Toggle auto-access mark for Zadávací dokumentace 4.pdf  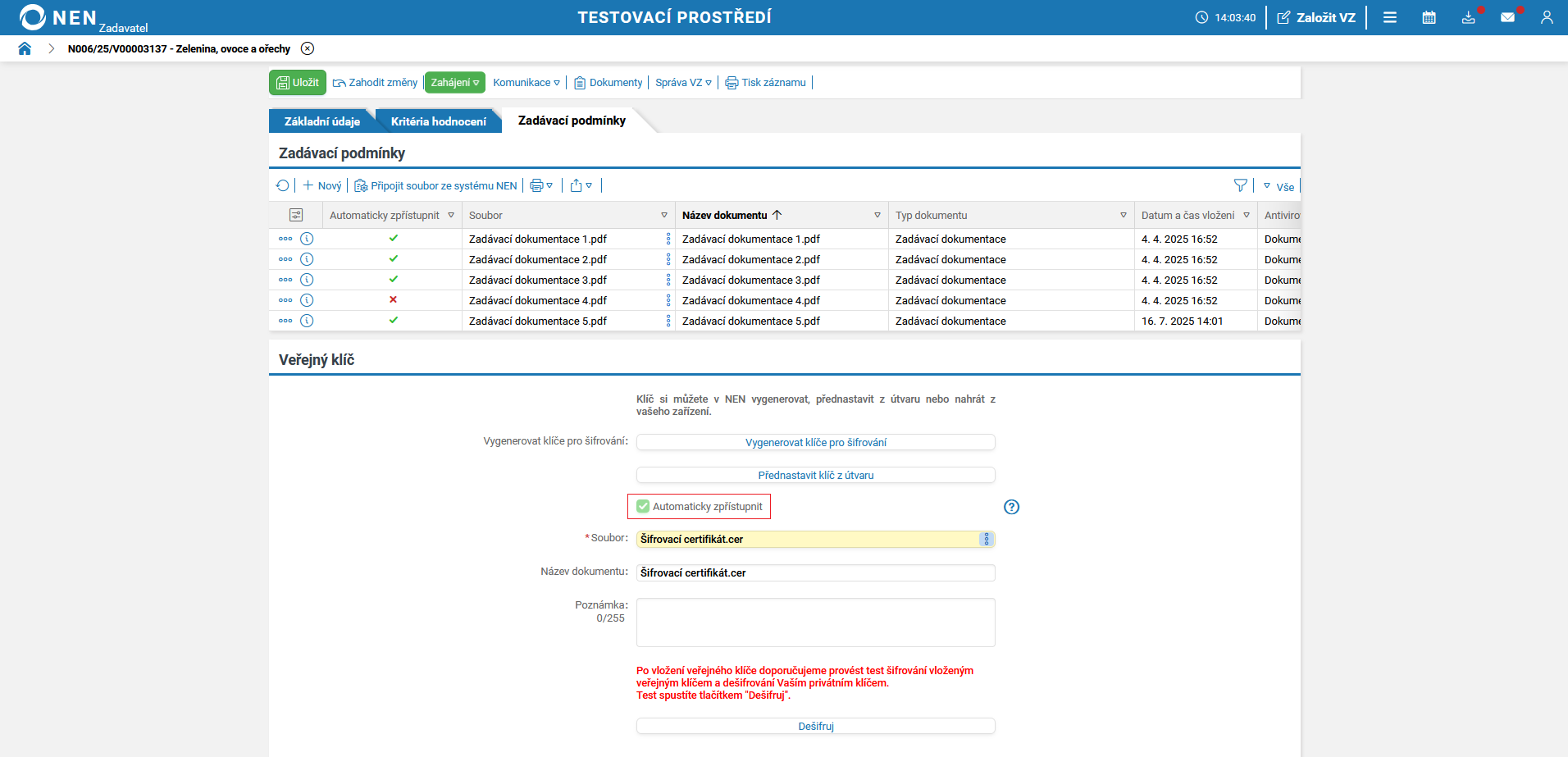(x=394, y=299)
